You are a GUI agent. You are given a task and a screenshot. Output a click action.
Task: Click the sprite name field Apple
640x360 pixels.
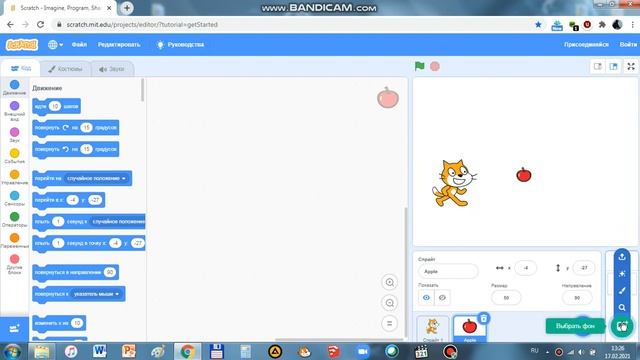[448, 271]
